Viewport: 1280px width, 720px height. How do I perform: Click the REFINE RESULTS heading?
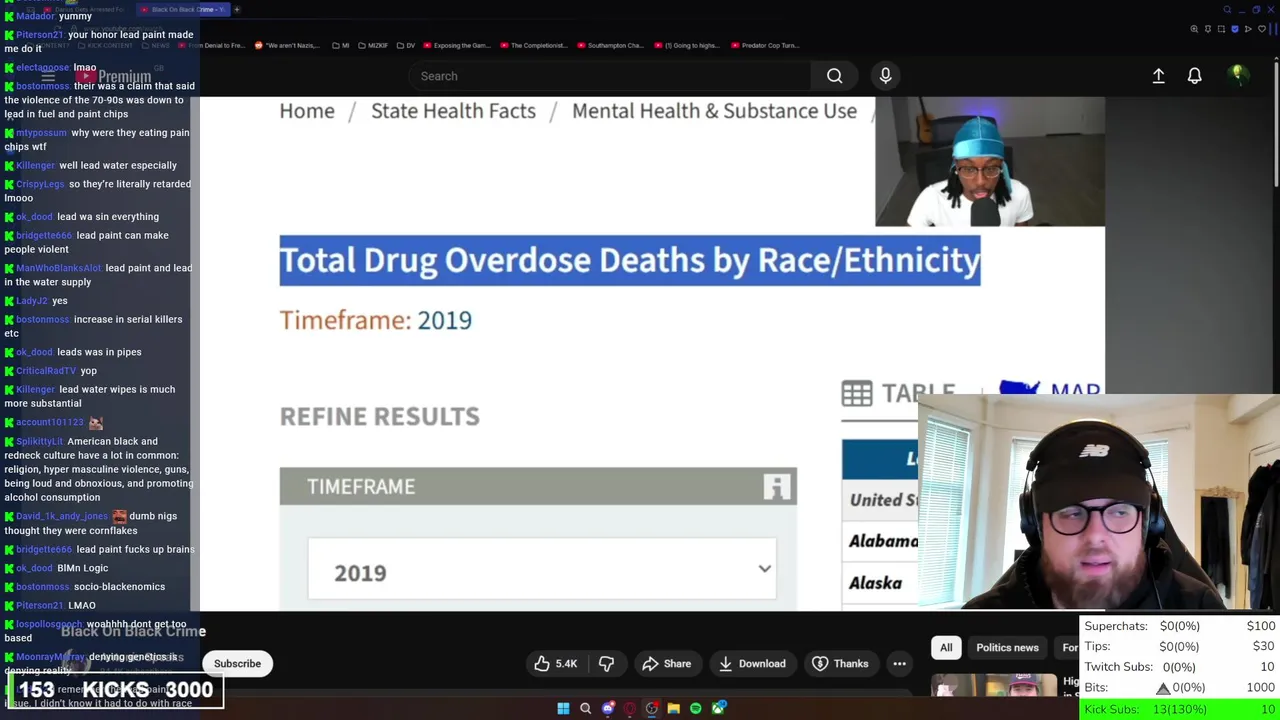pyautogui.click(x=379, y=416)
